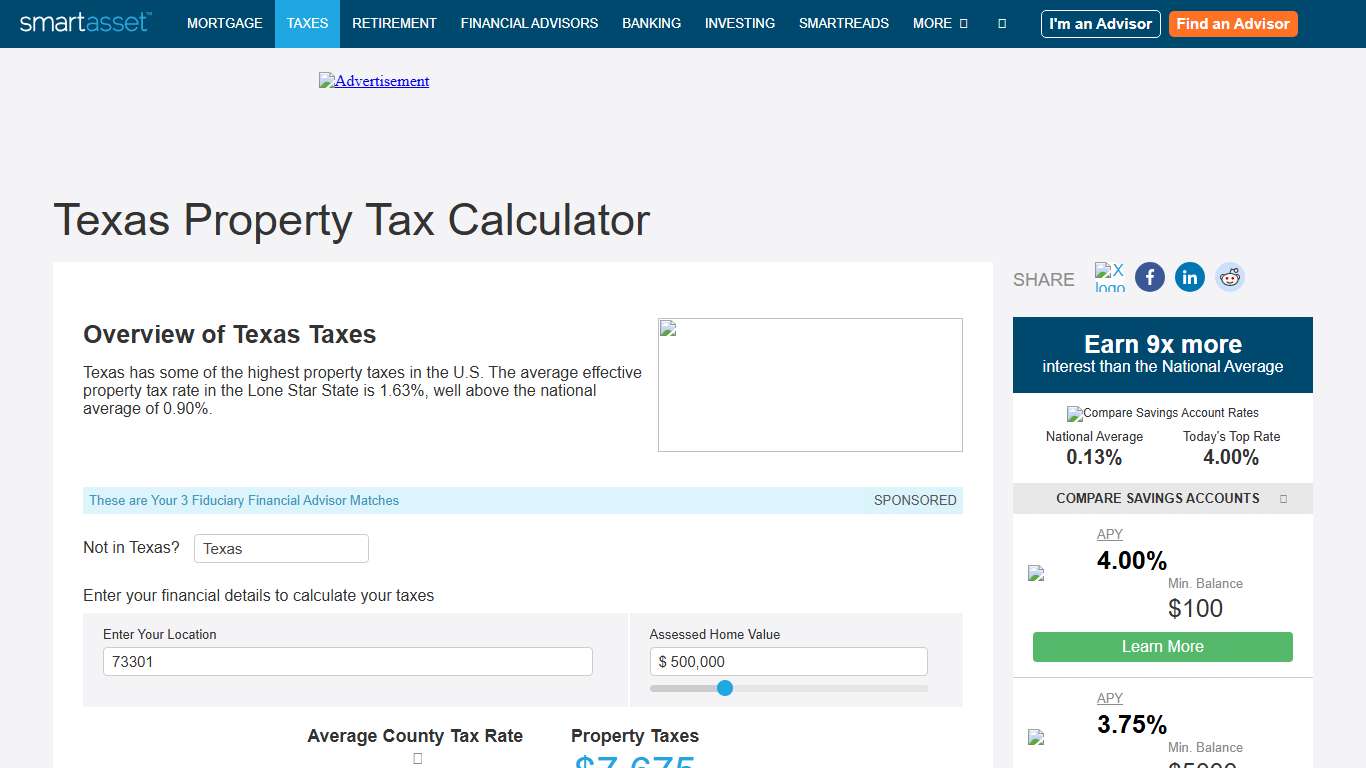This screenshot has width=1366, height=768.
Task: Open the INVESTING menu item
Action: point(739,23)
